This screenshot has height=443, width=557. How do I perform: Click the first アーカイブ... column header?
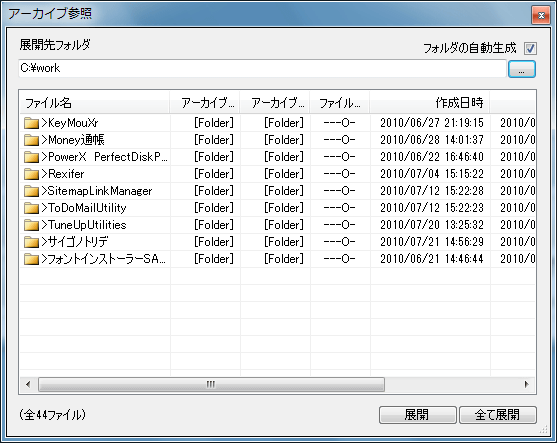pos(205,103)
